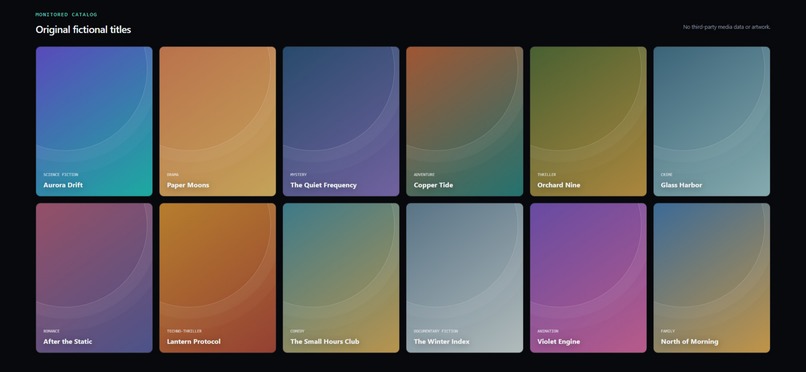
Task: Click 'No third-party media data or artwork.' note
Action: pos(726,27)
